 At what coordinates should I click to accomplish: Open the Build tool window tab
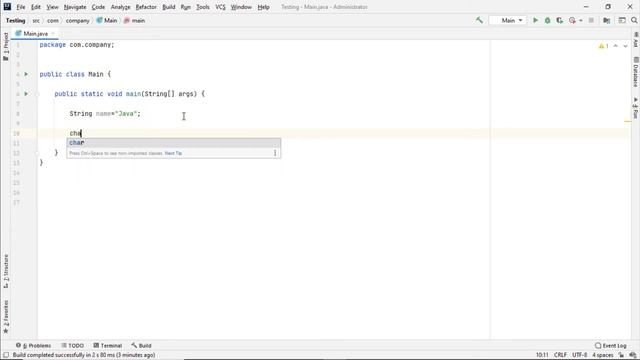pos(141,345)
